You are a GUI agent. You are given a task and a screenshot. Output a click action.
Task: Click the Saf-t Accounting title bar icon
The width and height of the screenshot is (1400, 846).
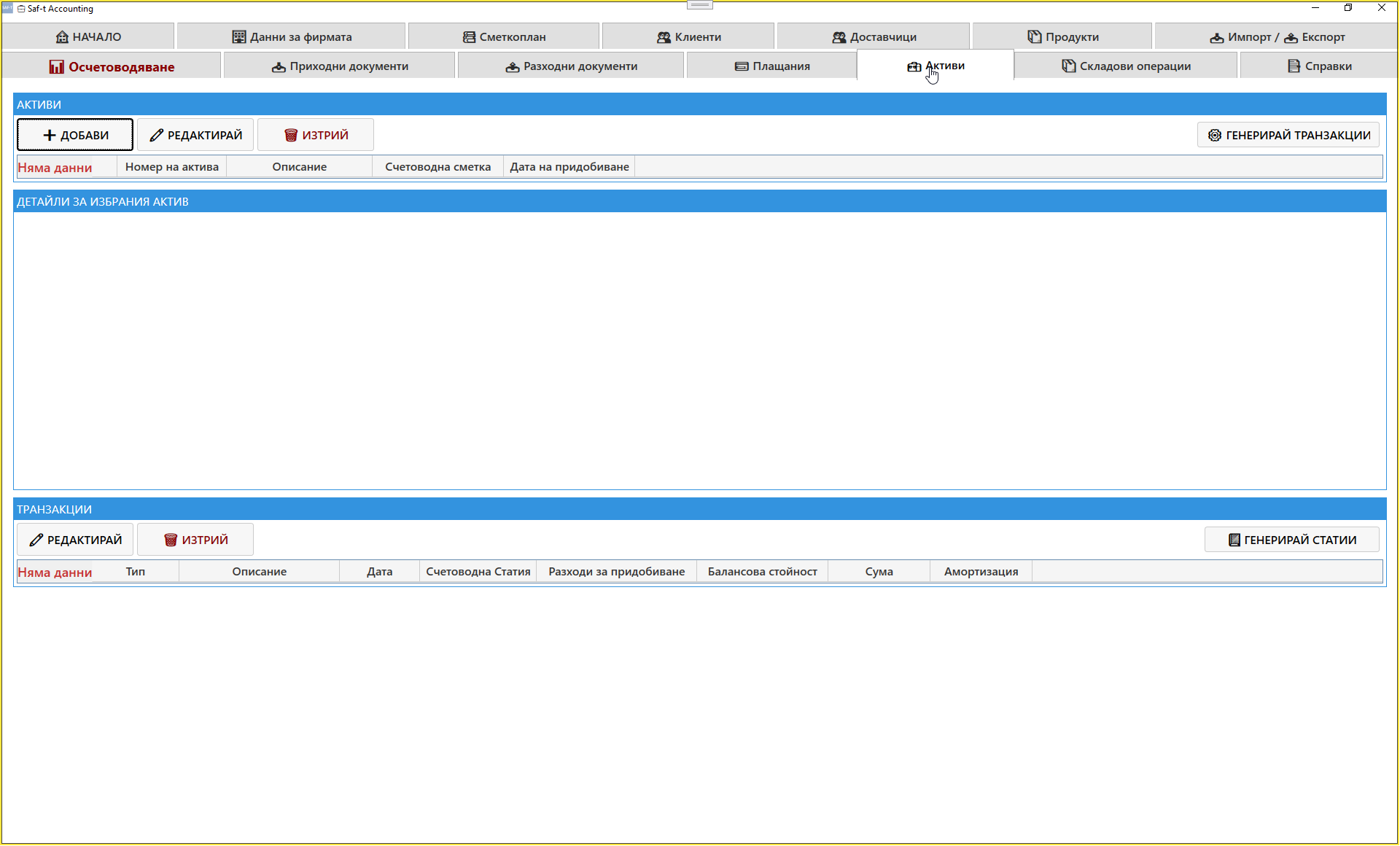click(7, 8)
